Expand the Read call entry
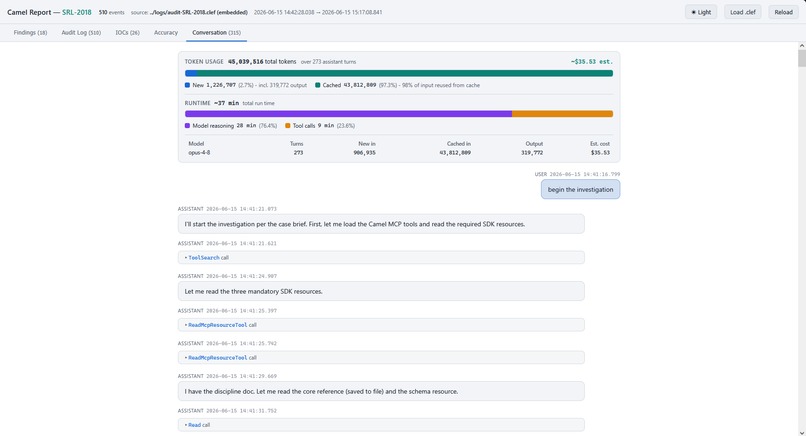 pyautogui.click(x=381, y=425)
